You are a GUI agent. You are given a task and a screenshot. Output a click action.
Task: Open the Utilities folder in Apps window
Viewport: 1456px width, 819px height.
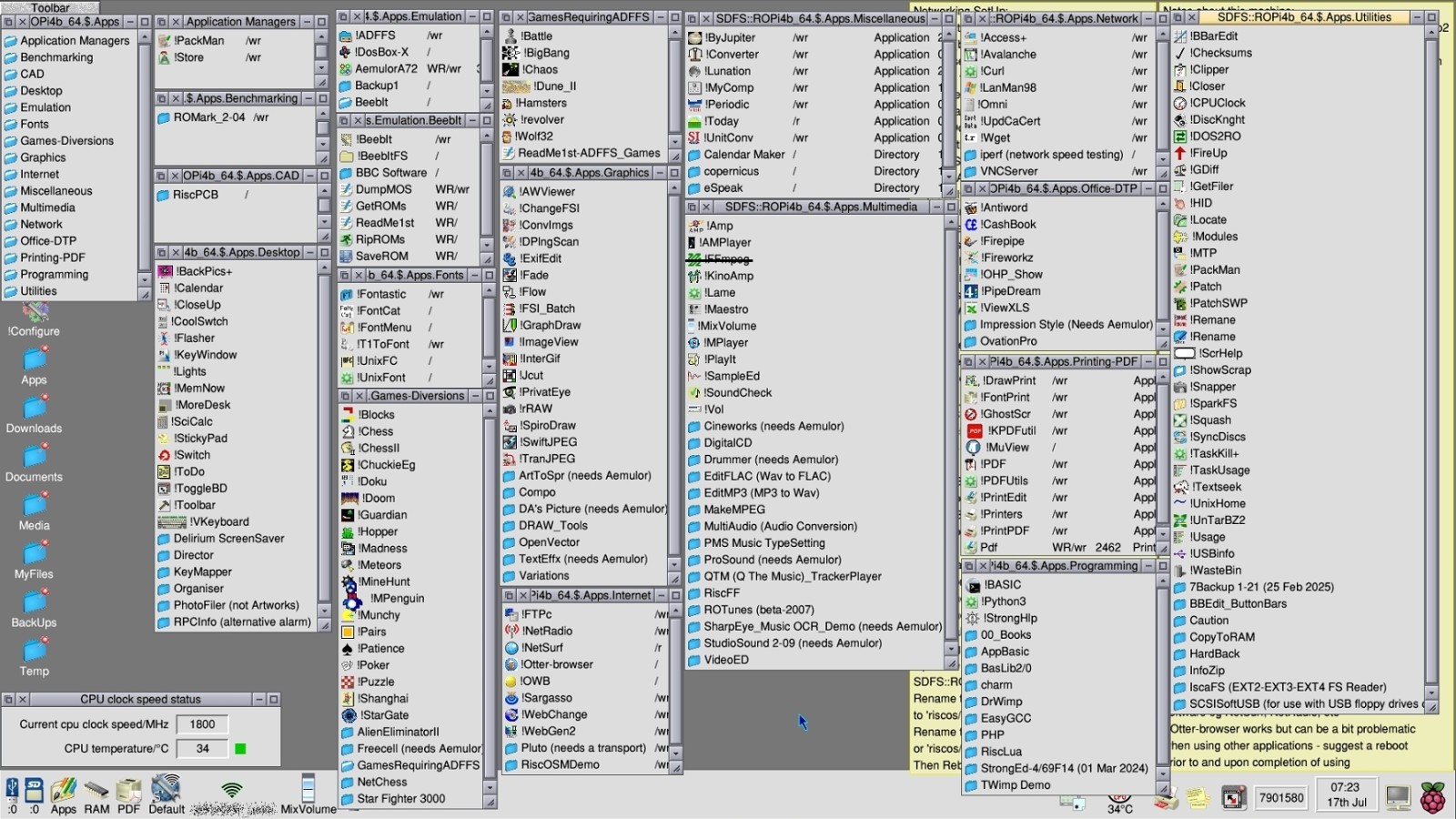[x=30, y=291]
